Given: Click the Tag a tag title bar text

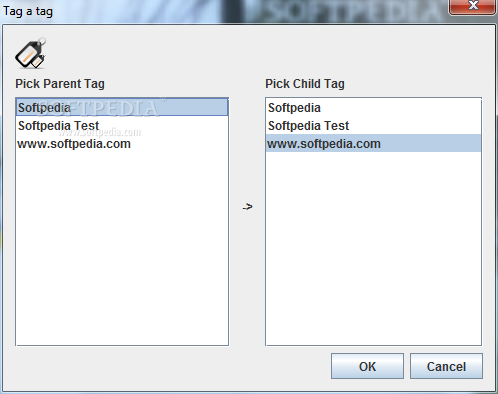Looking at the screenshot, I should 28,11.
